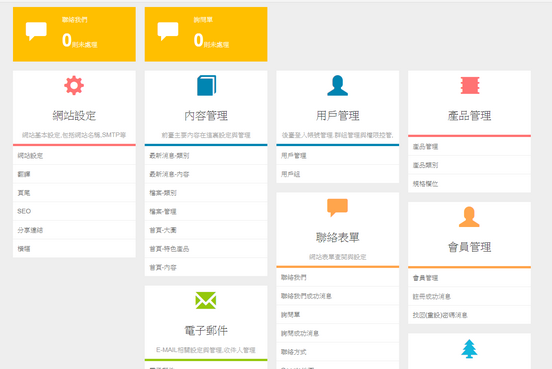Viewport: 552px width, 369px height.
Task: Open the 會員管理 list link below orange line
Action: tap(425, 278)
